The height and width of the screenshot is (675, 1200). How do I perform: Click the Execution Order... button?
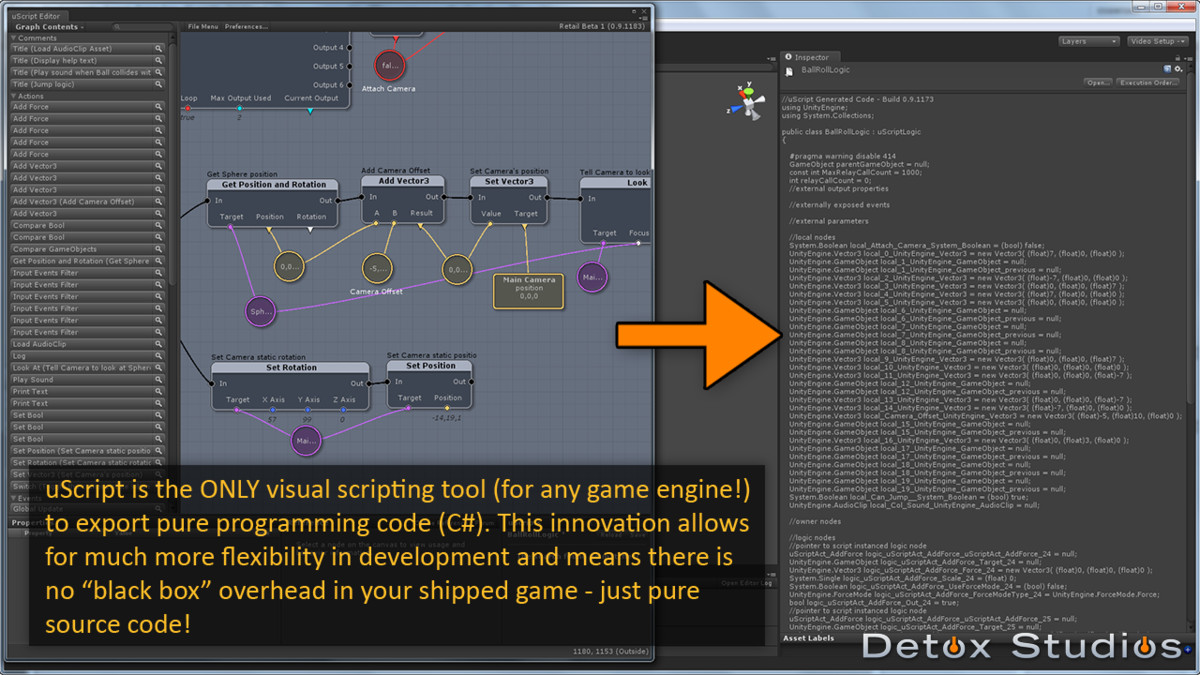(x=1150, y=83)
